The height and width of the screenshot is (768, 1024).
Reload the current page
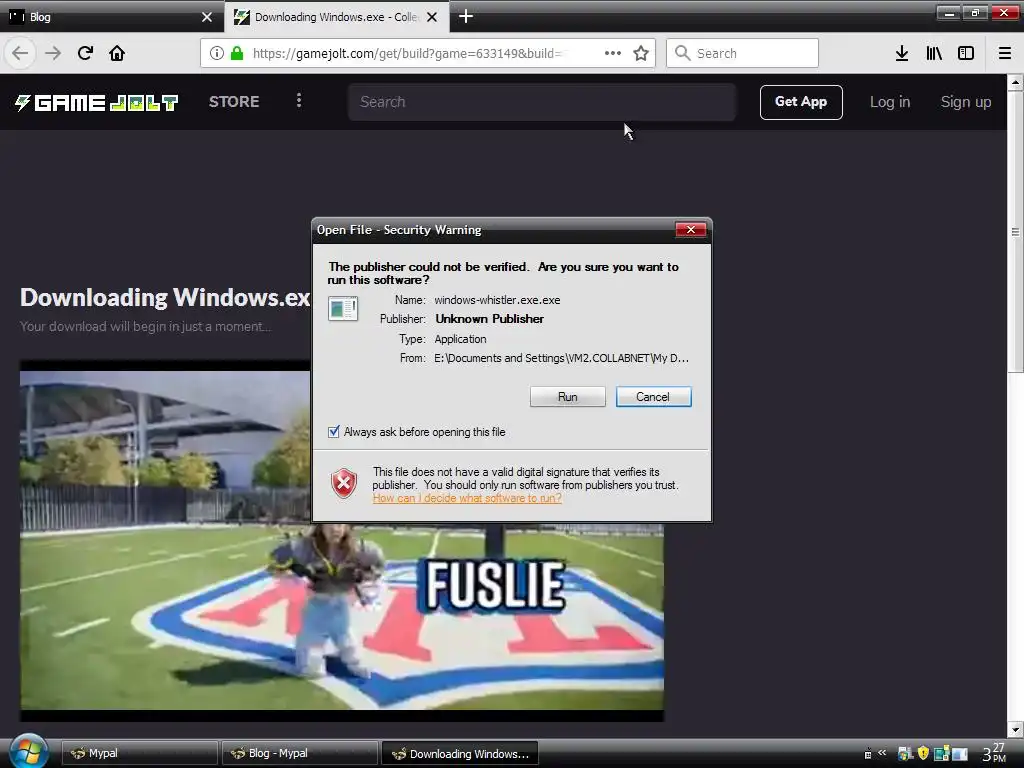pos(85,53)
